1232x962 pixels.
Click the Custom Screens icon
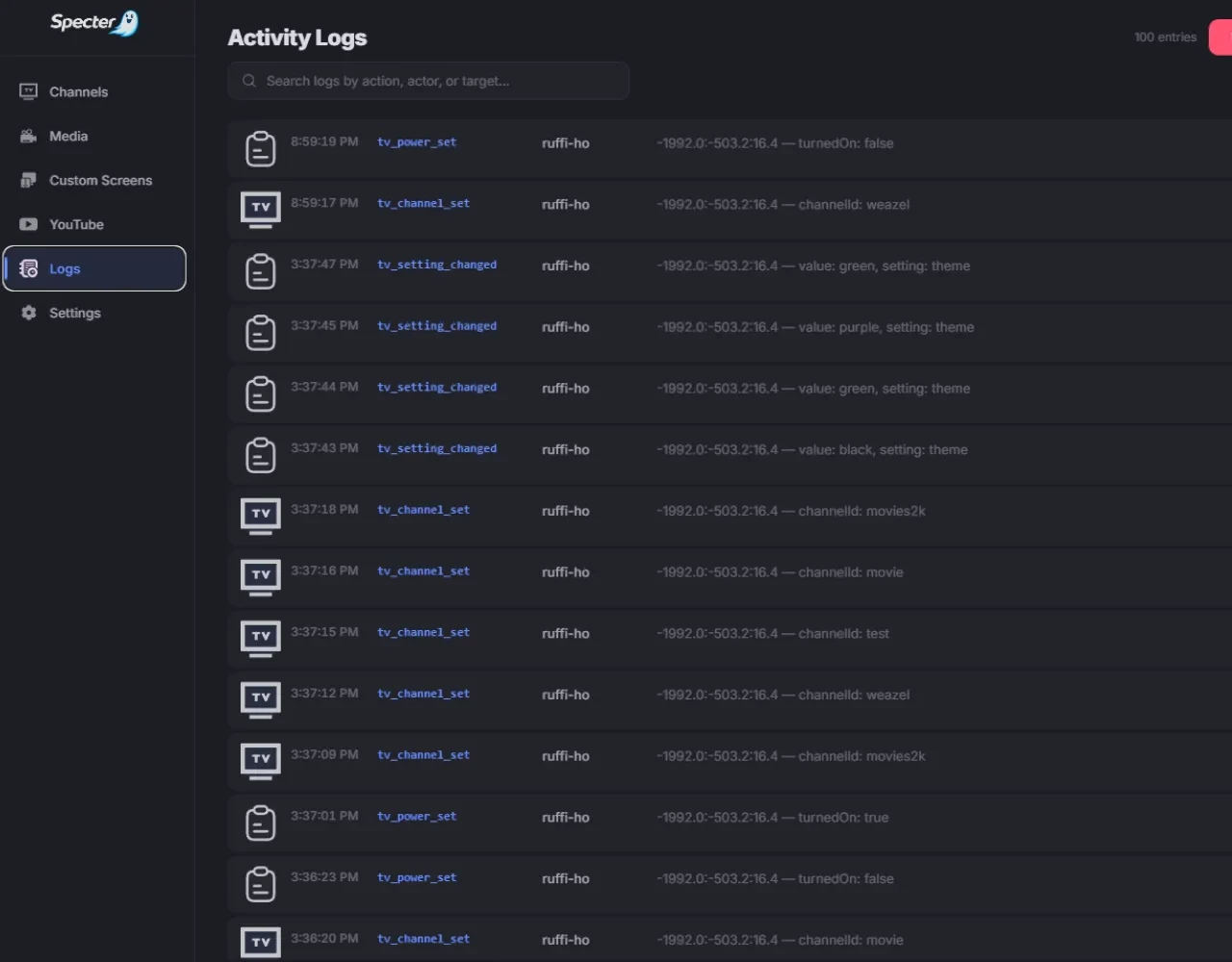(29, 180)
